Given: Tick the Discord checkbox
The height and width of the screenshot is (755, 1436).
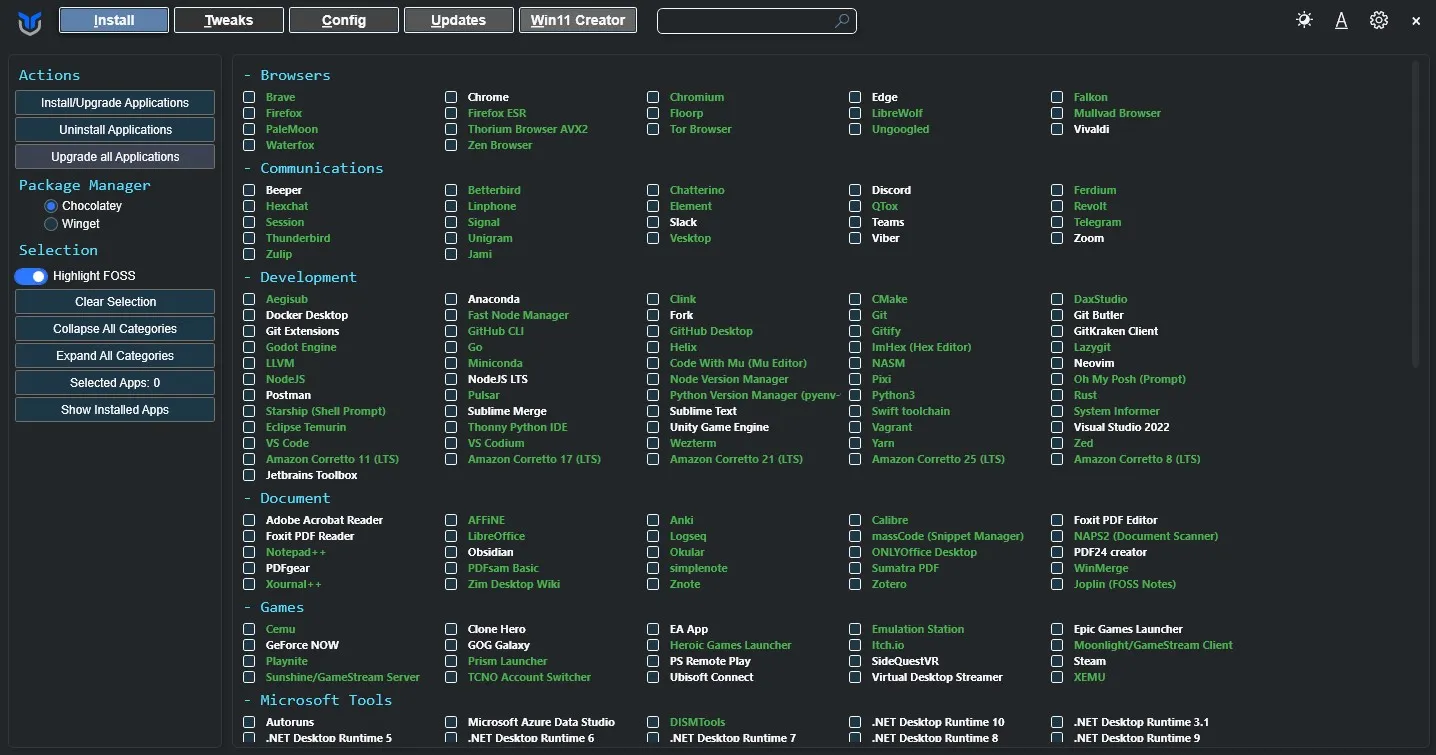Looking at the screenshot, I should tap(855, 190).
